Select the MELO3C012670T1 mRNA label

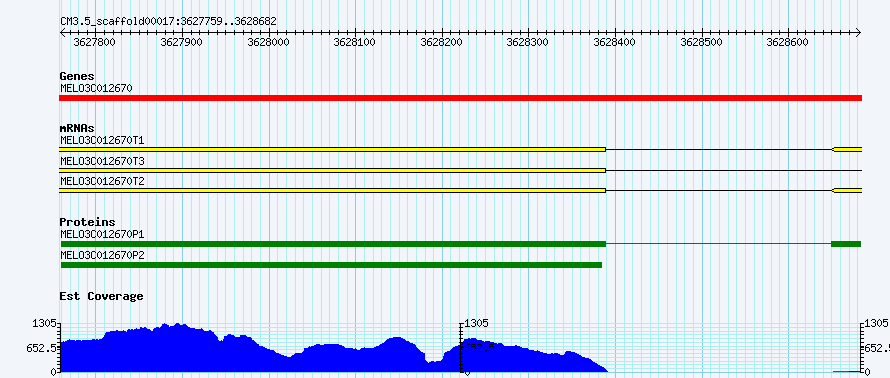[102, 140]
